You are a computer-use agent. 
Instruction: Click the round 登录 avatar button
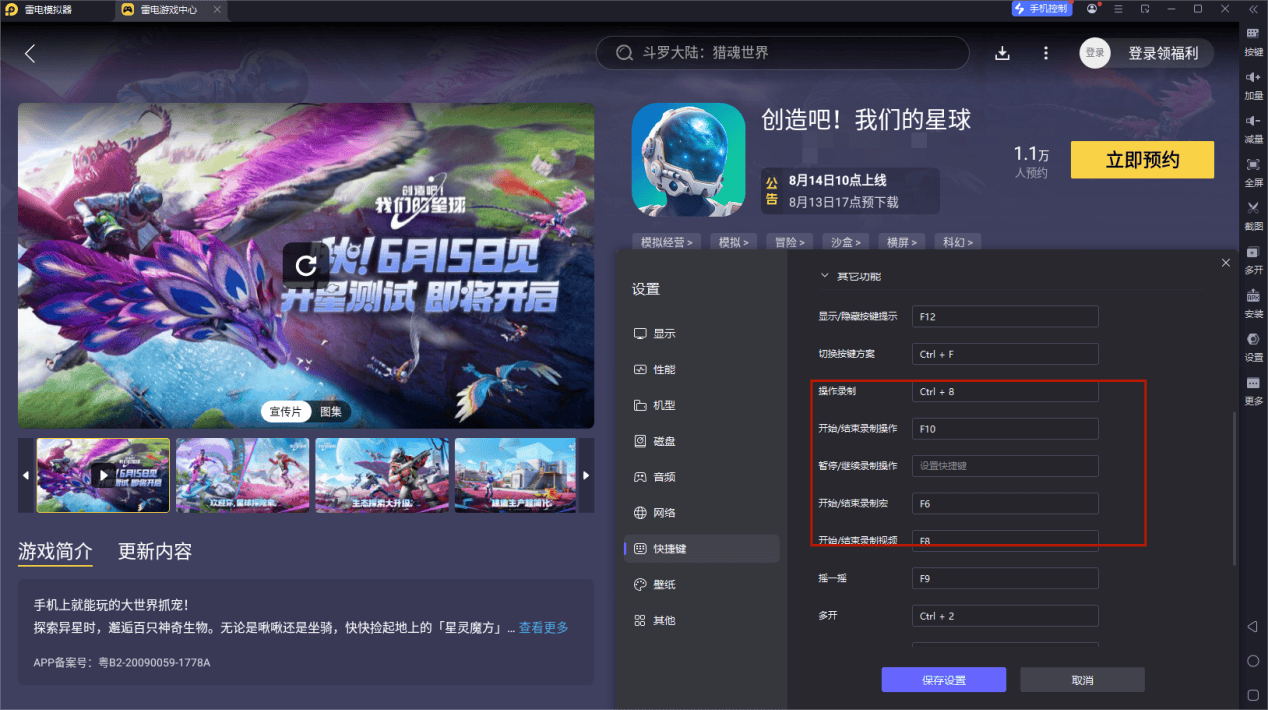1095,53
